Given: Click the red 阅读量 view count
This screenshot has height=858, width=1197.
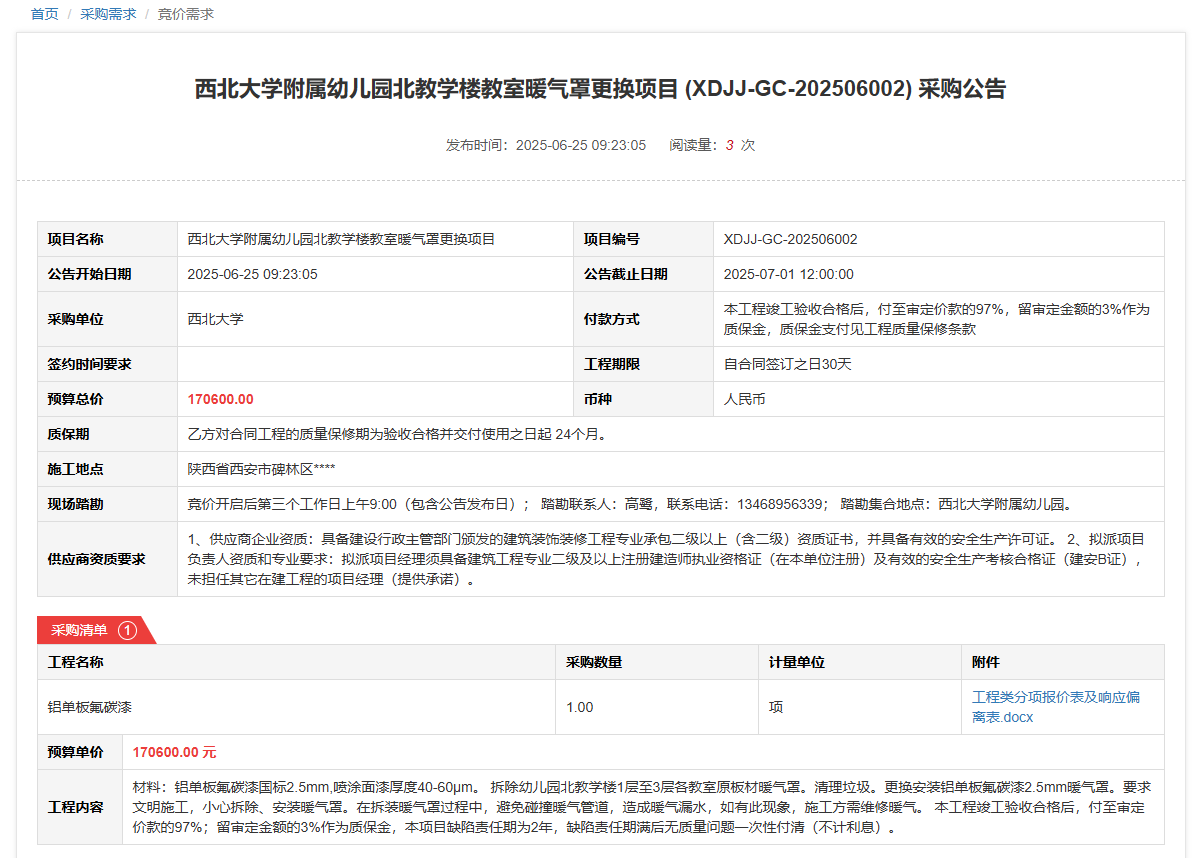Looking at the screenshot, I should click(x=730, y=145).
